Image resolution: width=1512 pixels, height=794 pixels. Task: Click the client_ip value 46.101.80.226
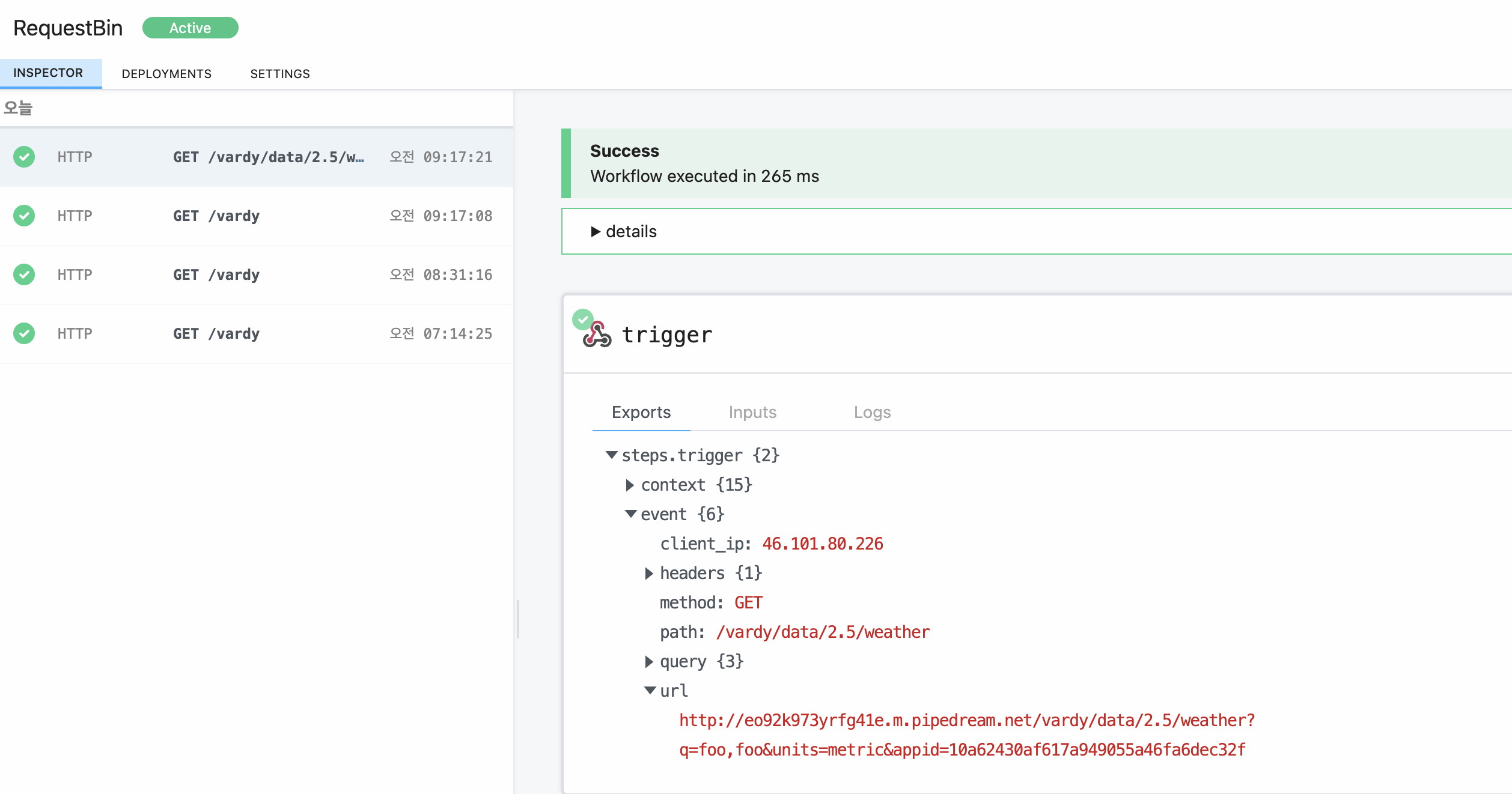[823, 544]
